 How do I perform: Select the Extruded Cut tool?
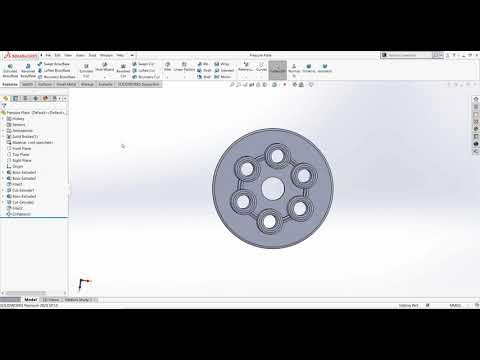(86, 71)
